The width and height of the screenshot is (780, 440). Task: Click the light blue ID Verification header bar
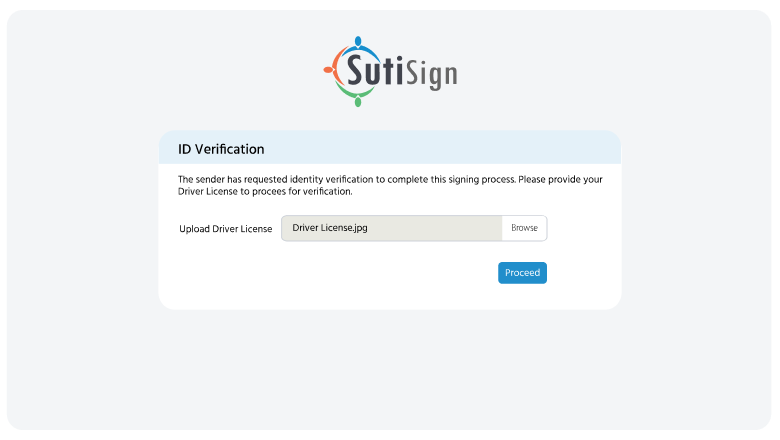click(x=450, y=148)
